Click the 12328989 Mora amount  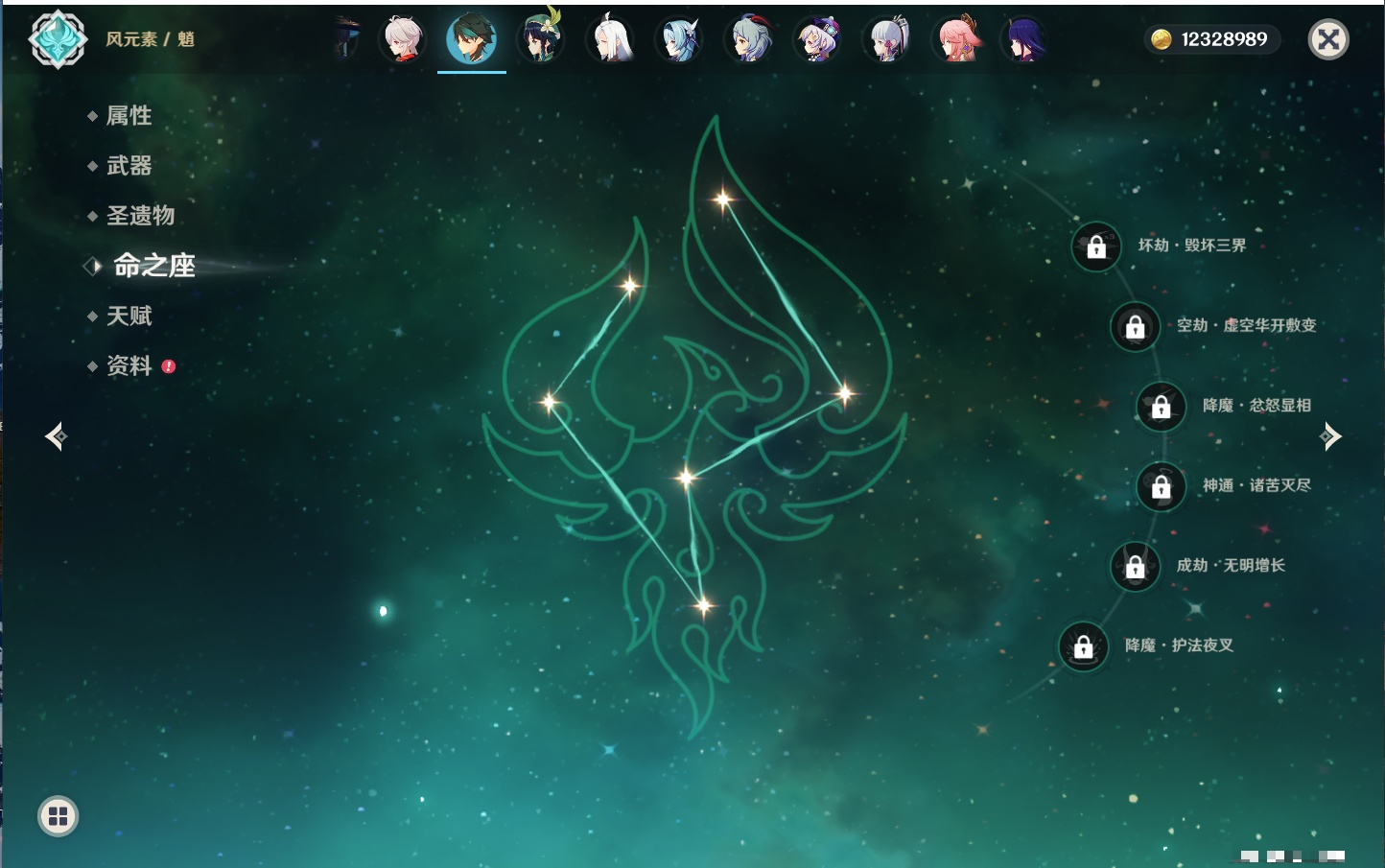[x=1224, y=39]
